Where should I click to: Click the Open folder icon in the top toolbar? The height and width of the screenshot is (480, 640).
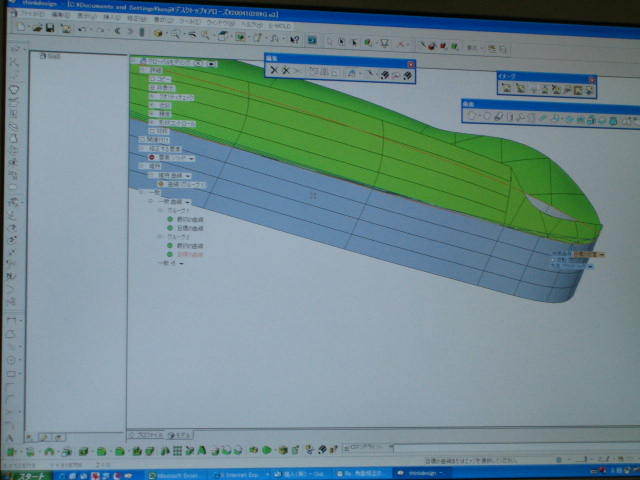tap(37, 28)
